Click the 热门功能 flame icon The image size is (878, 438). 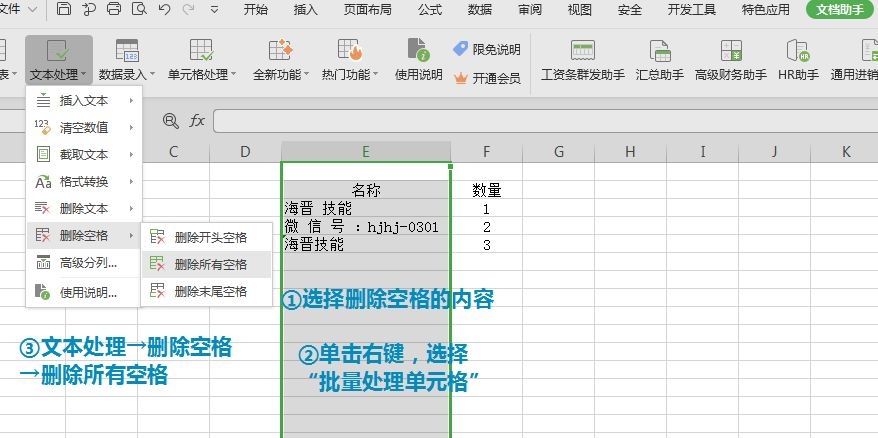(x=349, y=50)
